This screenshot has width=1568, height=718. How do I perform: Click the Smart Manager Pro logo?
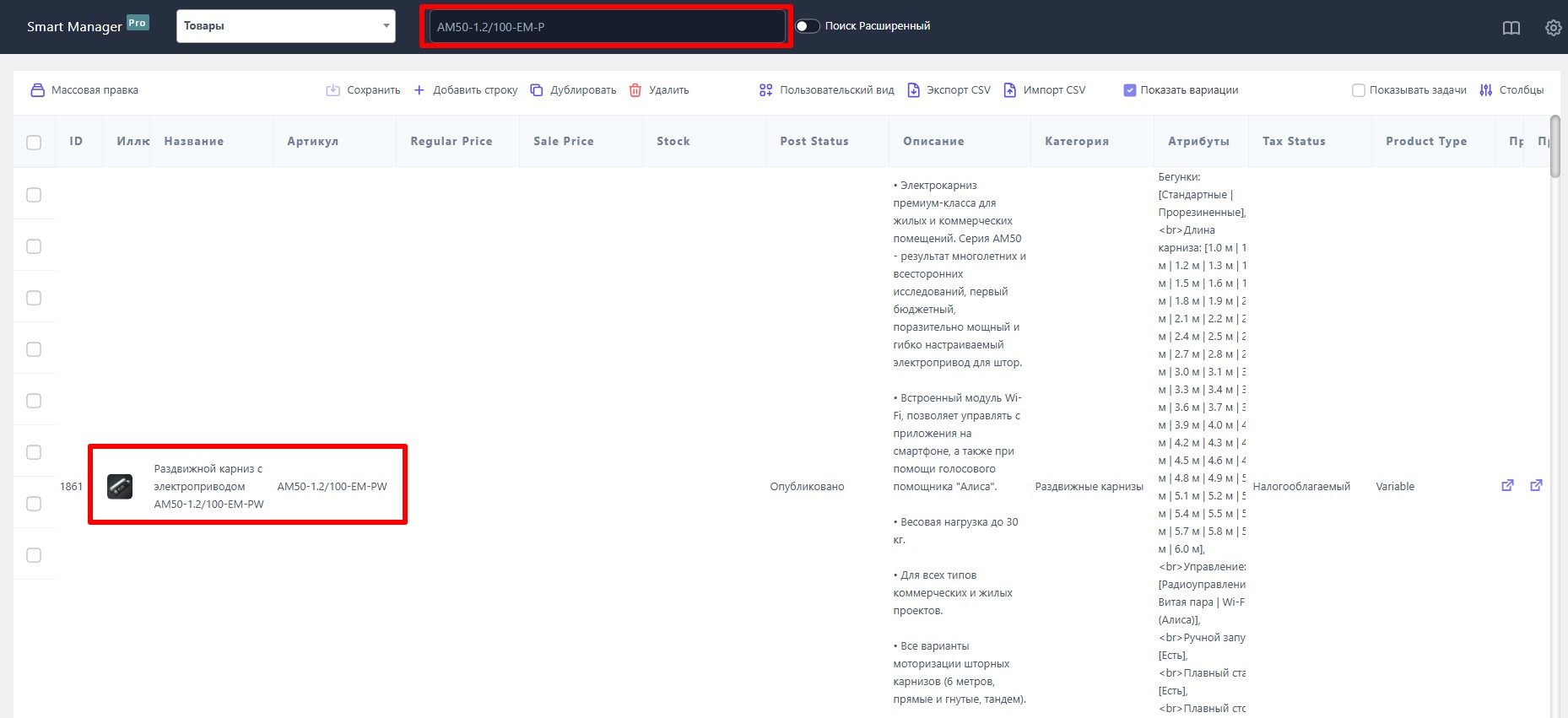pyautogui.click(x=88, y=25)
